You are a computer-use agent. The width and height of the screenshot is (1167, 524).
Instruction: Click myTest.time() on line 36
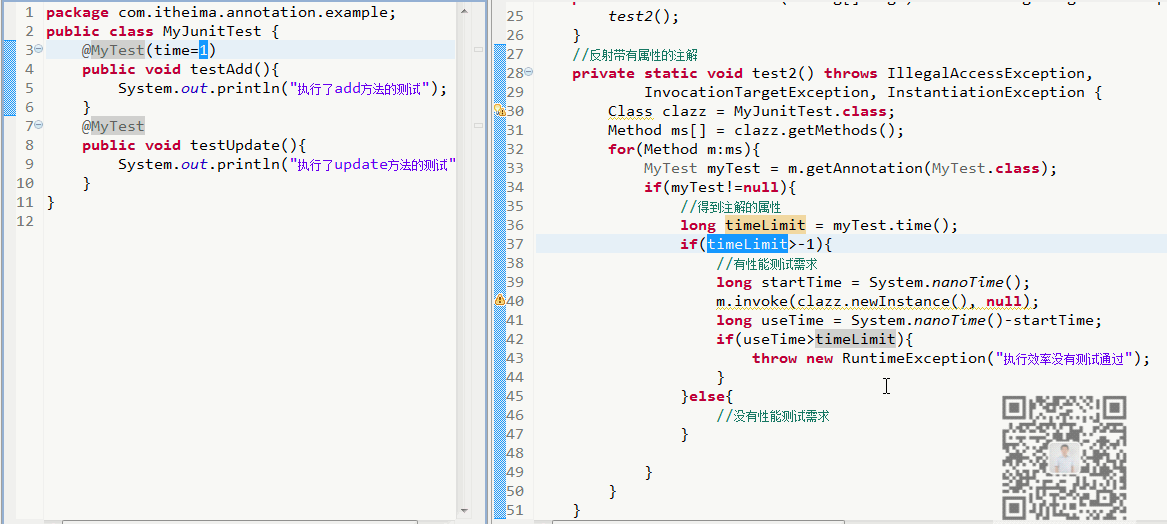tap(892, 225)
